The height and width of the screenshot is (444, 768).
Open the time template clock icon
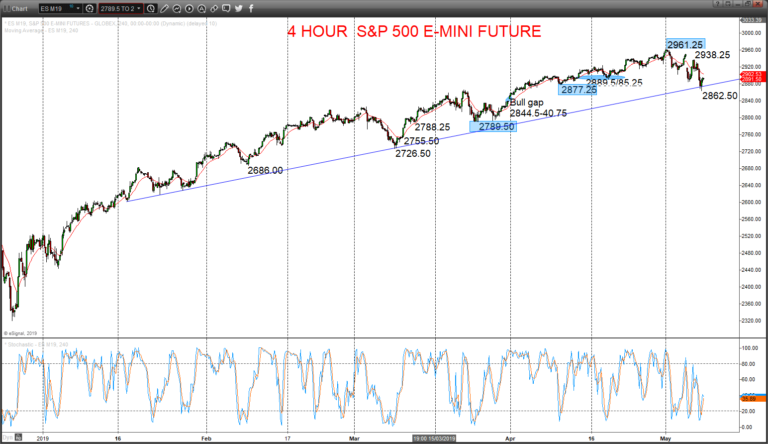pyautogui.click(x=151, y=8)
